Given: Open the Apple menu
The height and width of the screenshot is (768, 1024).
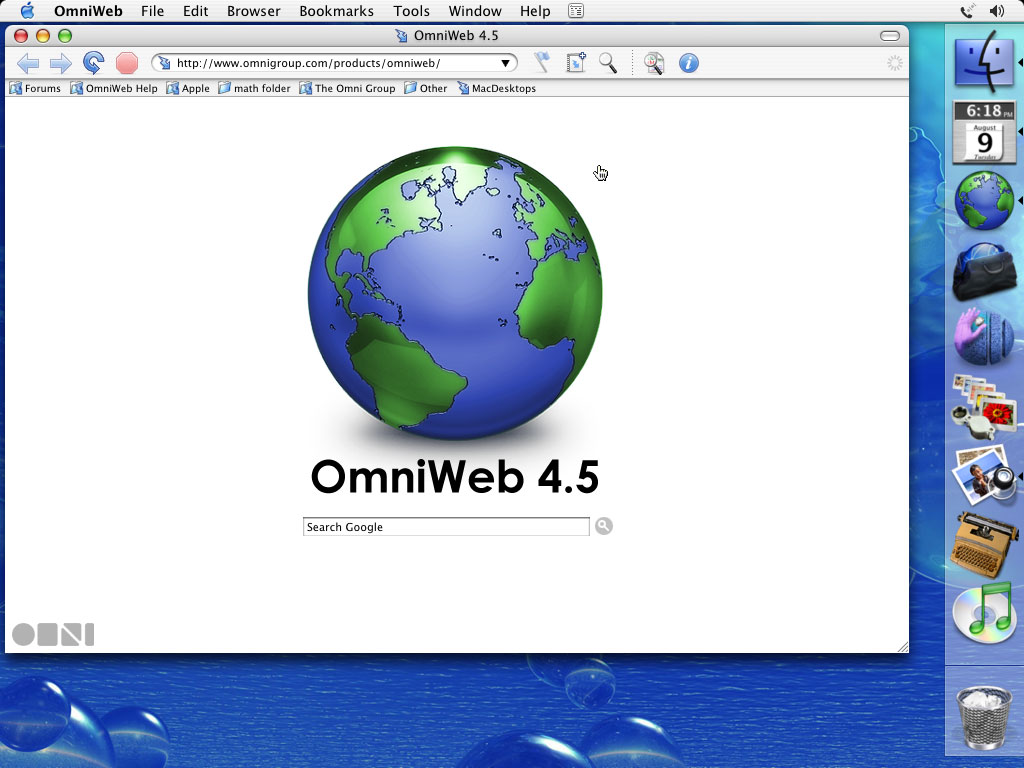Looking at the screenshot, I should point(27,11).
